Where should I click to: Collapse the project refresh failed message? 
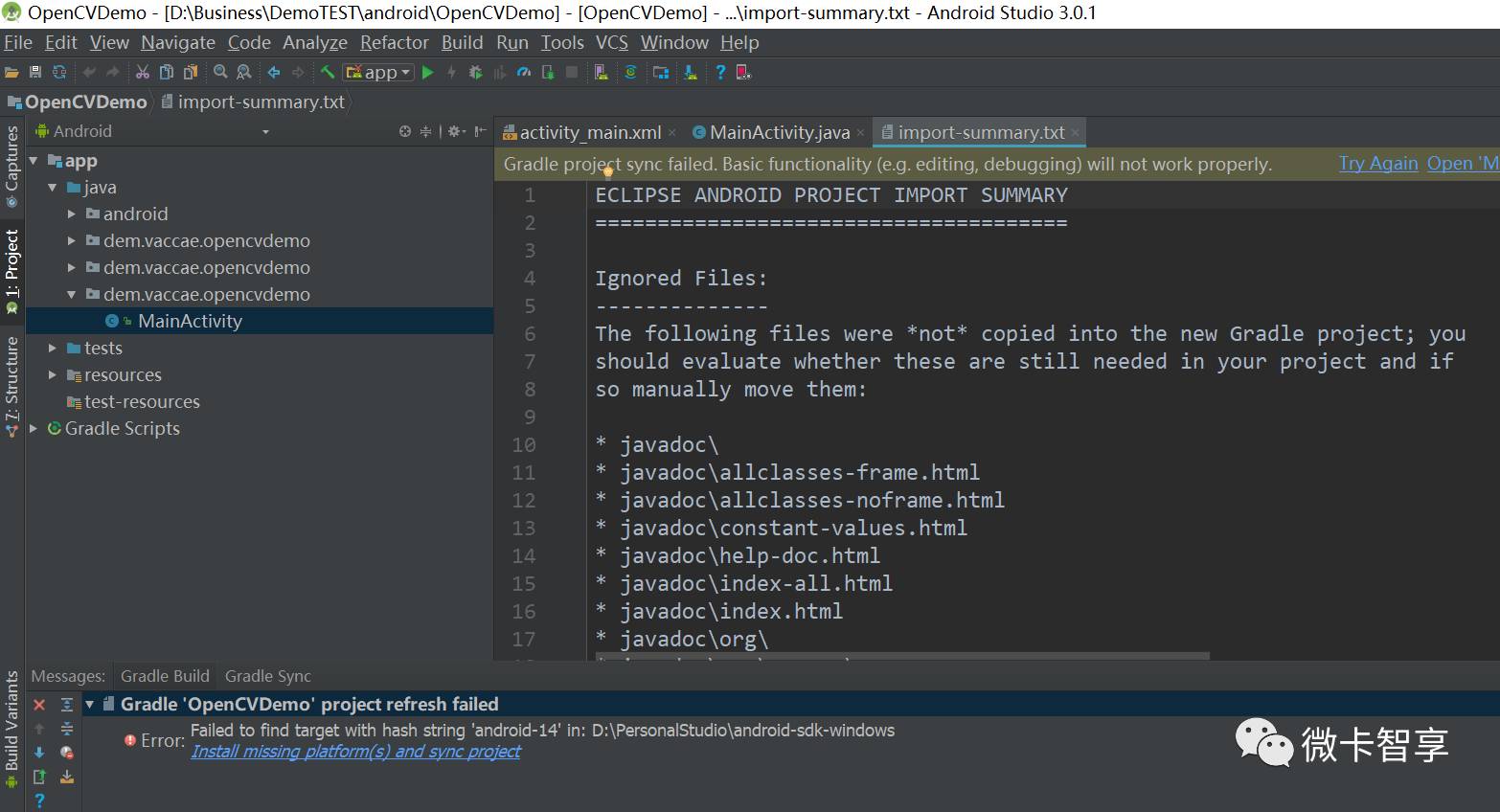90,705
